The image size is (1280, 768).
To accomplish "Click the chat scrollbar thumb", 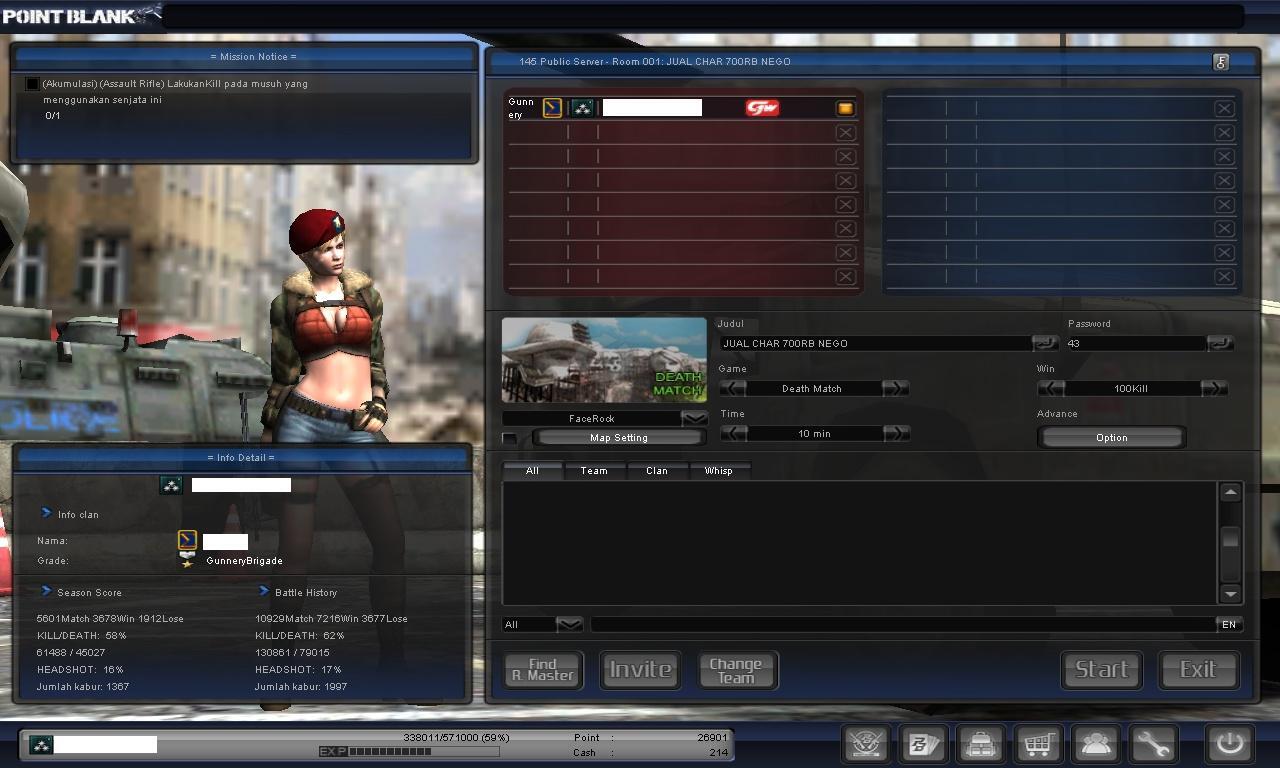I will point(1230,537).
